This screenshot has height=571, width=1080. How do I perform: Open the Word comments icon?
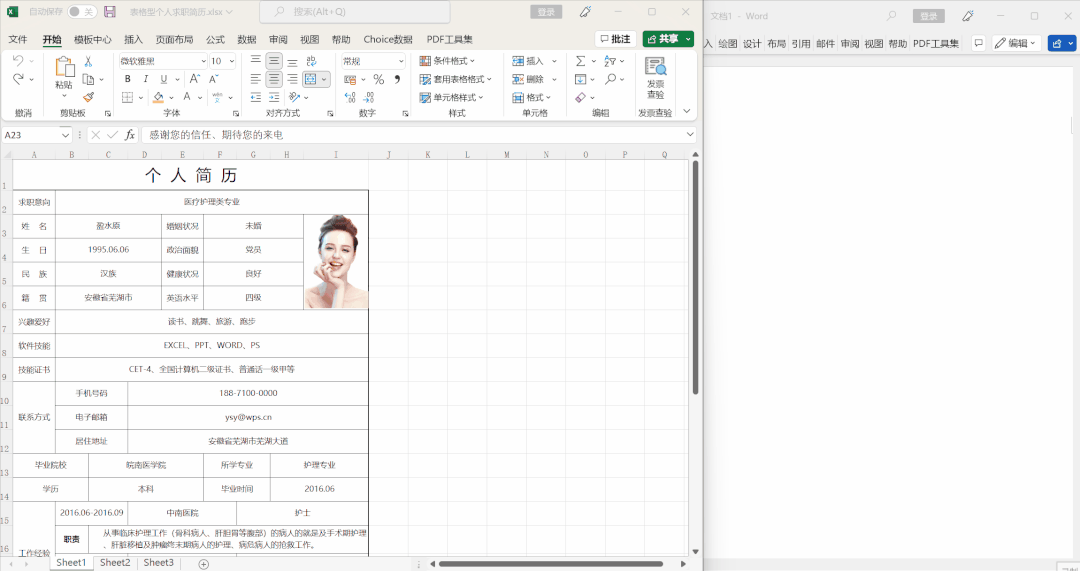click(x=978, y=43)
